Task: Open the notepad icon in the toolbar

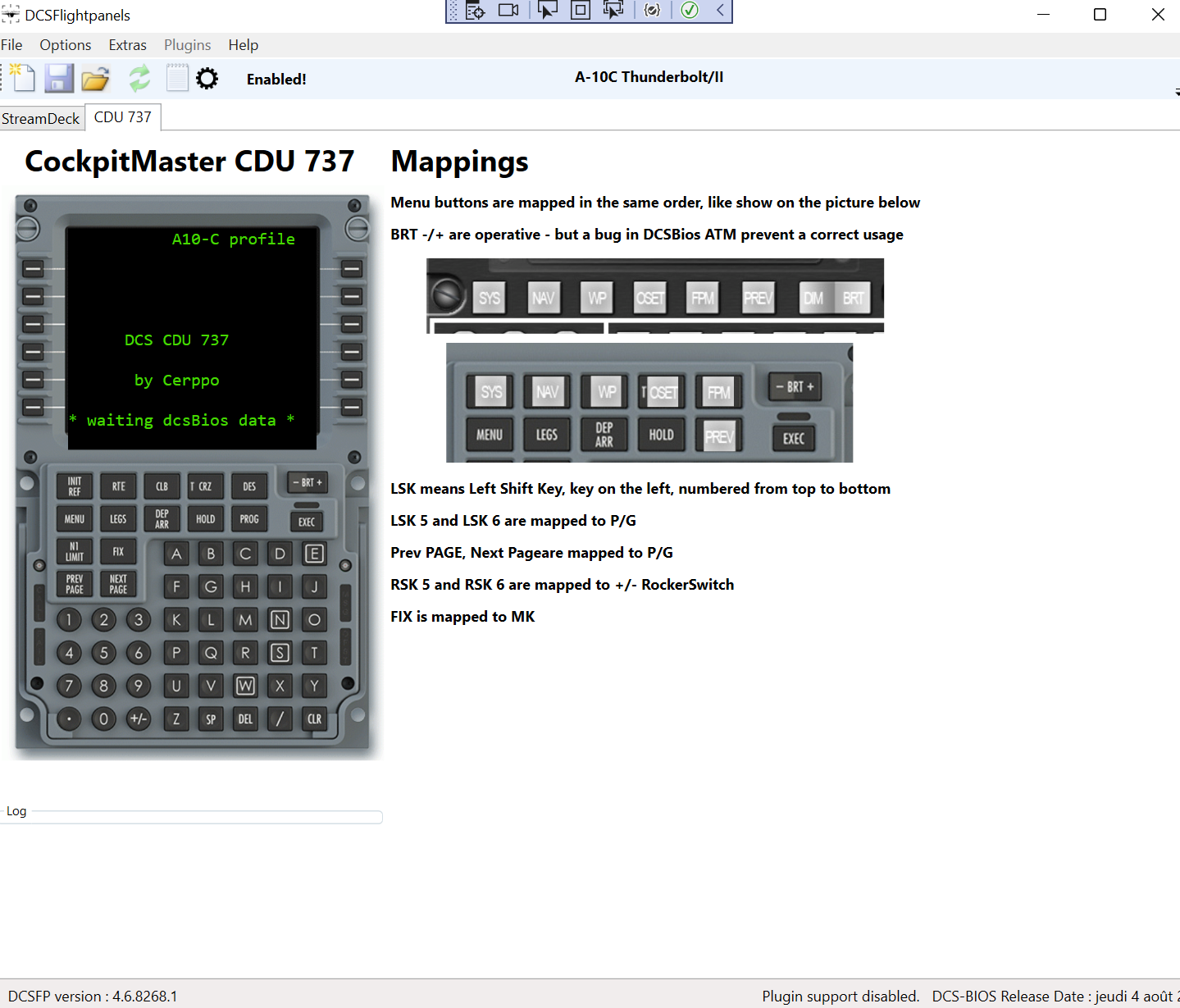Action: click(177, 78)
